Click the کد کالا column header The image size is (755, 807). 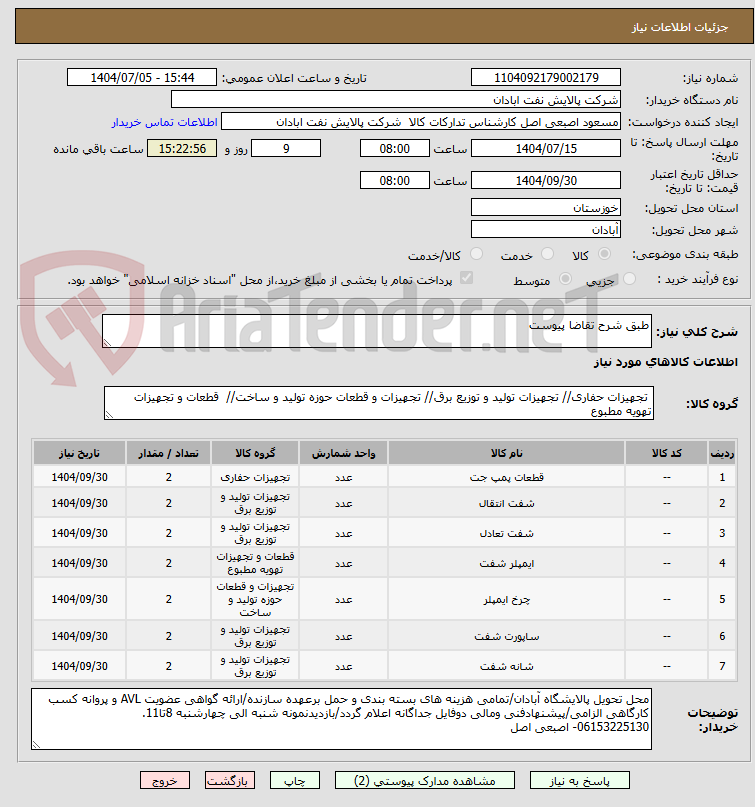coord(666,453)
